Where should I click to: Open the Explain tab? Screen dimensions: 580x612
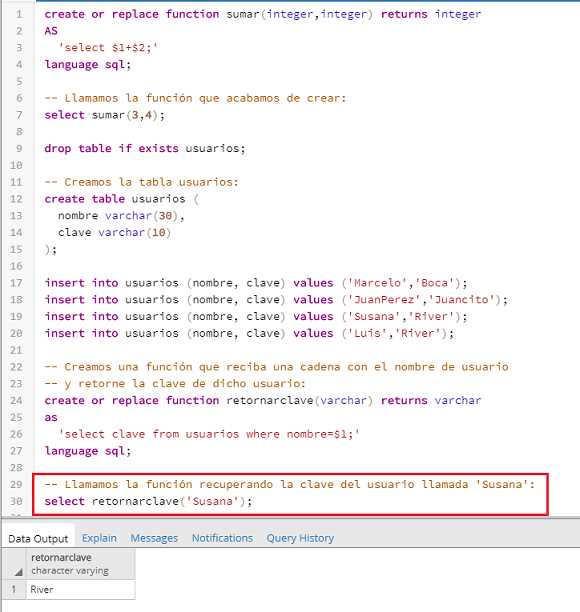[x=99, y=538]
